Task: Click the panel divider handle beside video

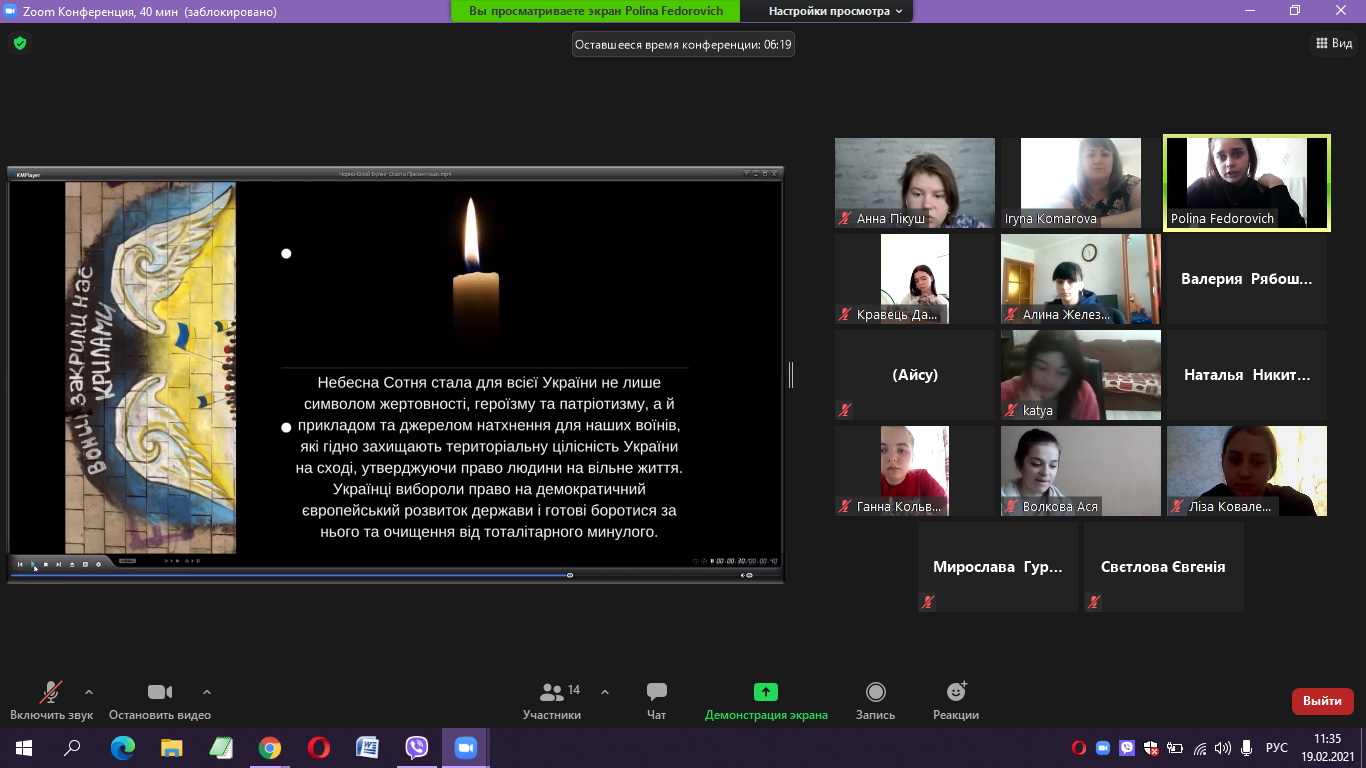Action: point(791,375)
